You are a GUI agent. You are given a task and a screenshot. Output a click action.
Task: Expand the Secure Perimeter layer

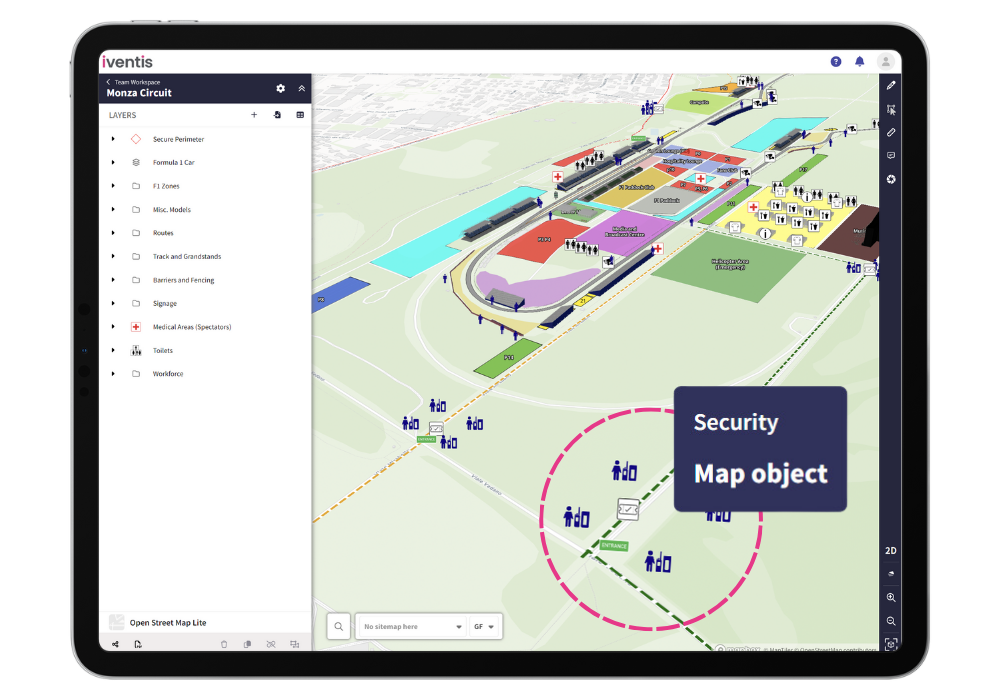[x=113, y=139]
